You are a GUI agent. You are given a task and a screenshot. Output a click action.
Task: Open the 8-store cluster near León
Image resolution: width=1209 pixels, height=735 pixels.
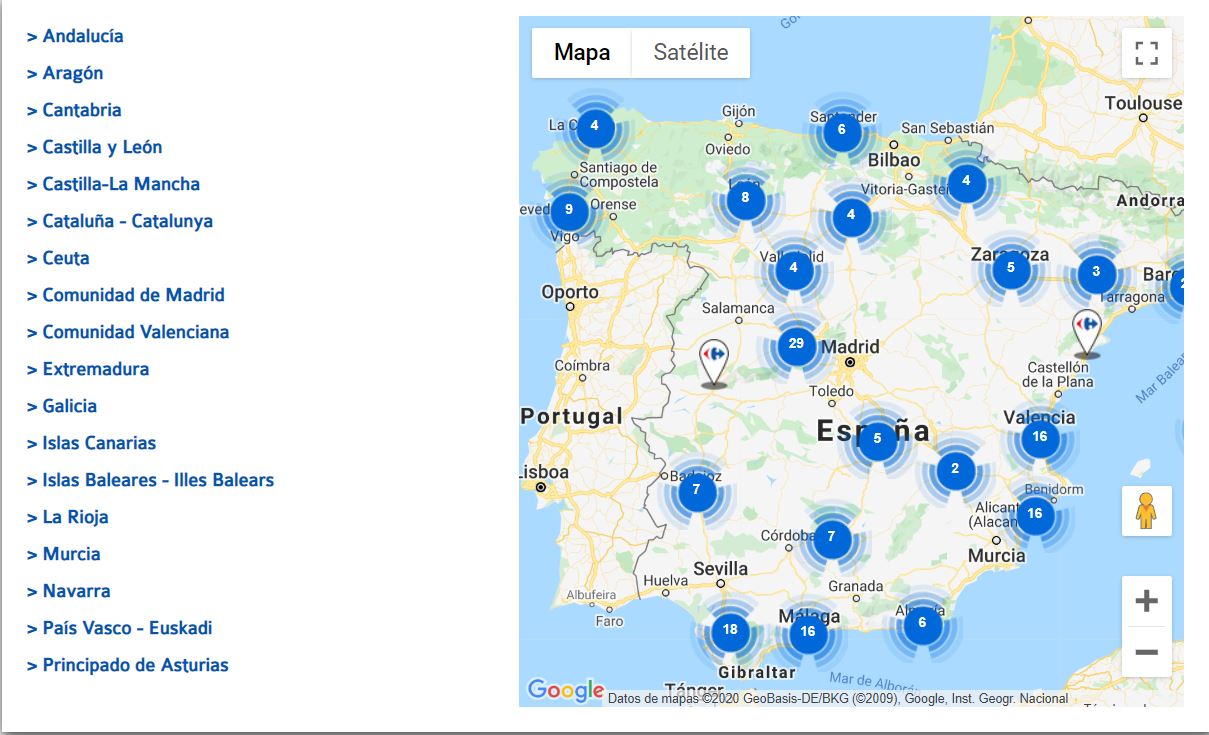[x=745, y=198]
